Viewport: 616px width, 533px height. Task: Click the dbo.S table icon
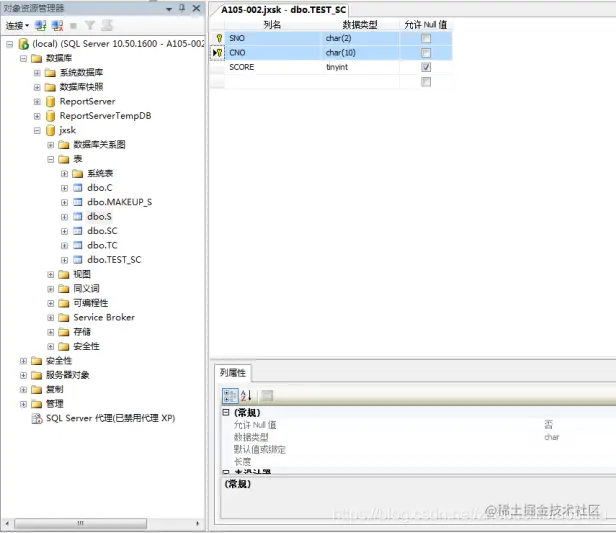pyautogui.click(x=78, y=216)
